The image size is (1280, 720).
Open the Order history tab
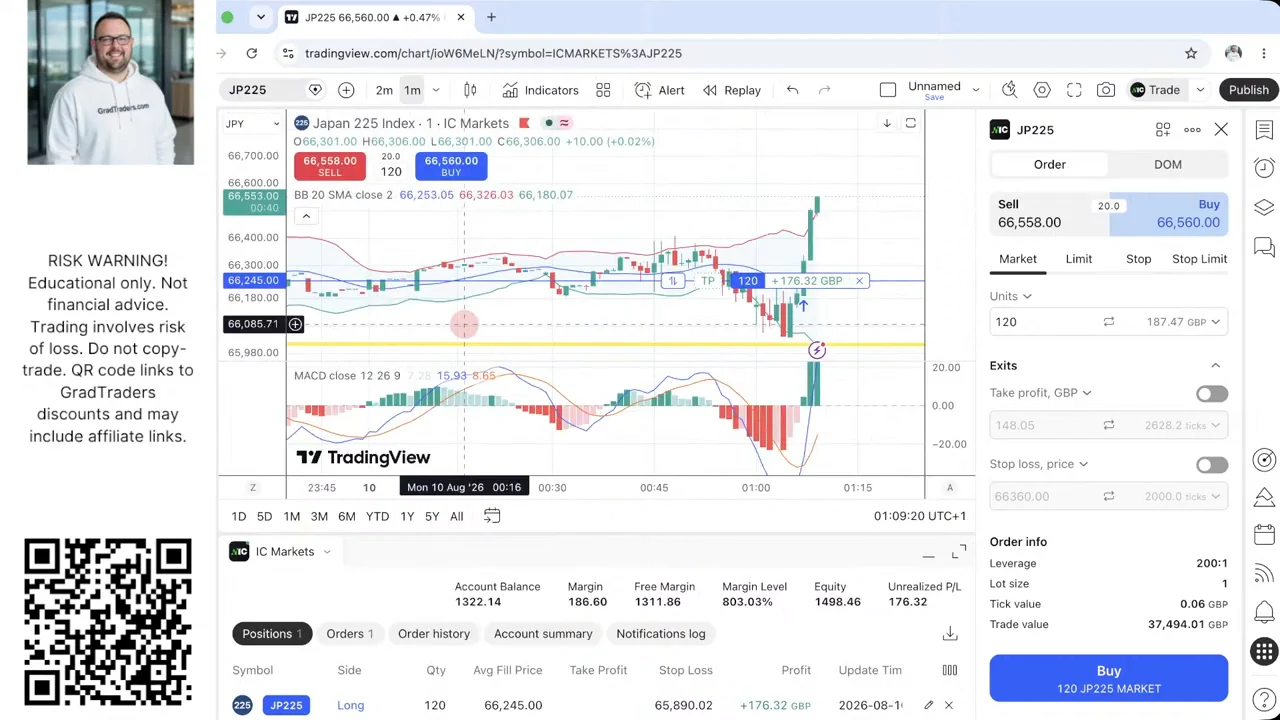point(434,634)
